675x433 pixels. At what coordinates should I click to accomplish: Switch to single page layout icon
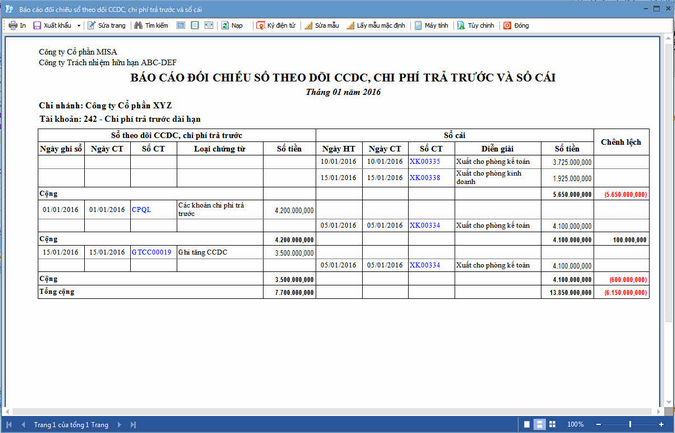[526, 424]
